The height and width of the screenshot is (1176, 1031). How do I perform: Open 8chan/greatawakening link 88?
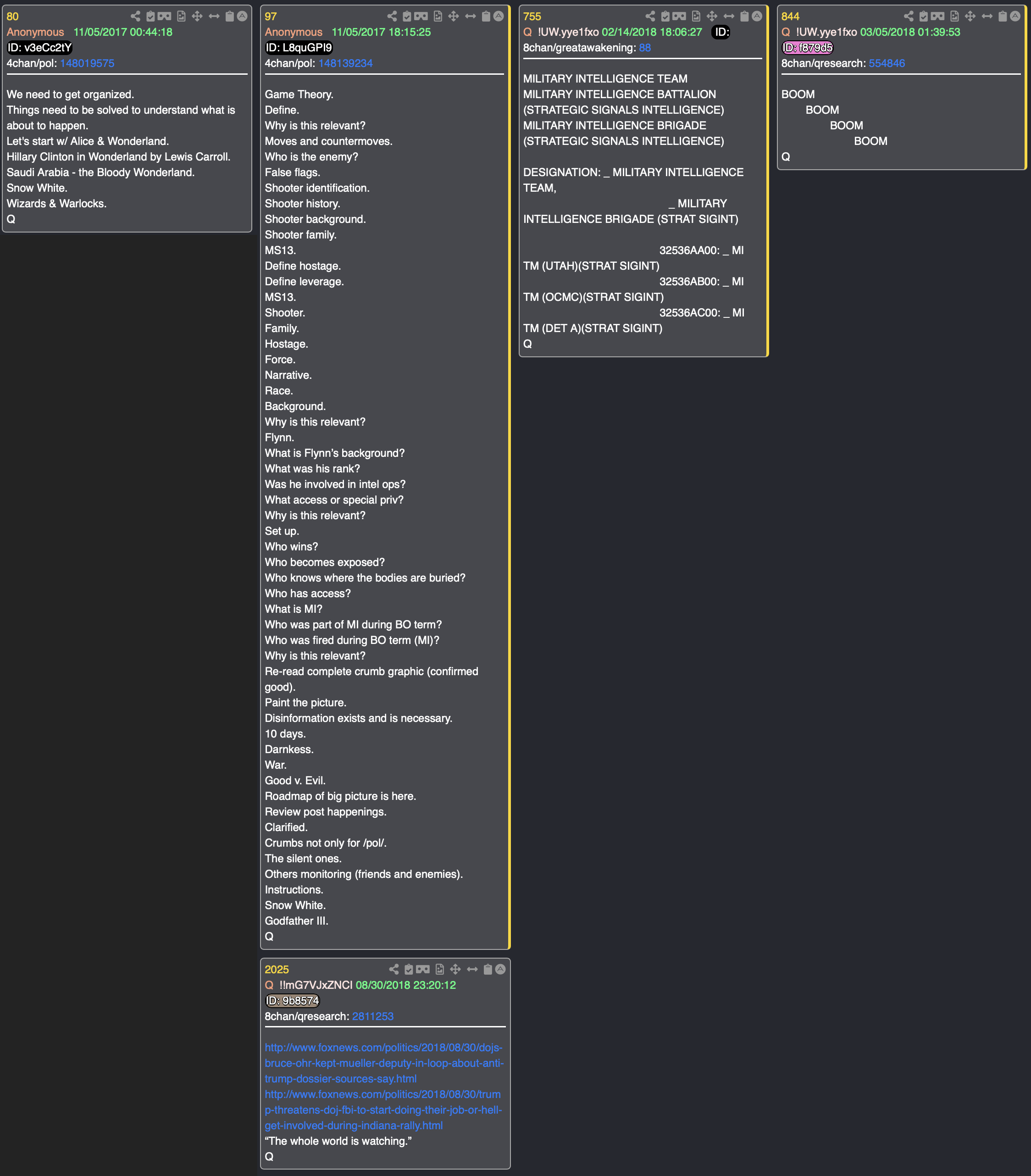tap(645, 48)
